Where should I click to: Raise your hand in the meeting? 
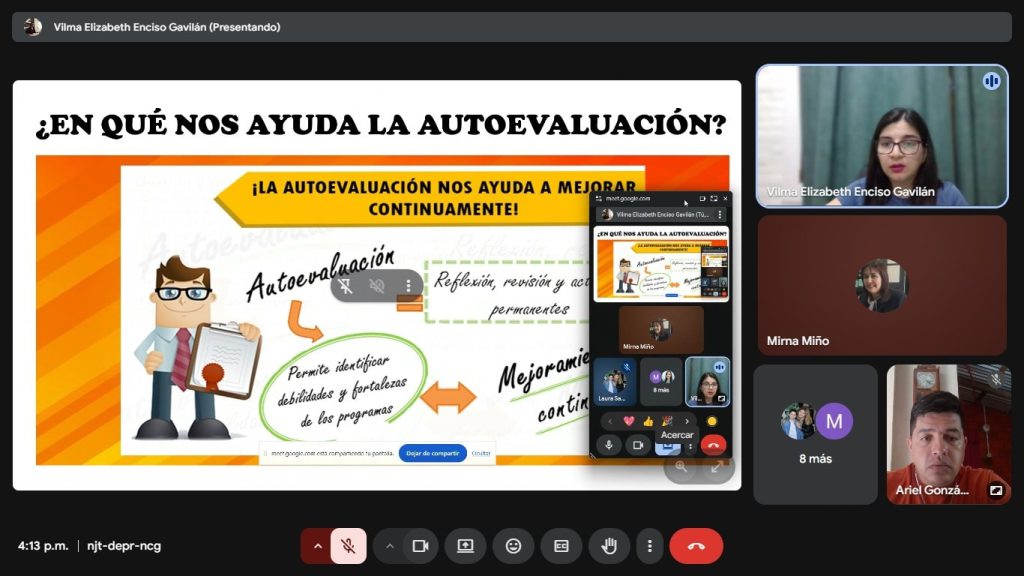click(609, 546)
